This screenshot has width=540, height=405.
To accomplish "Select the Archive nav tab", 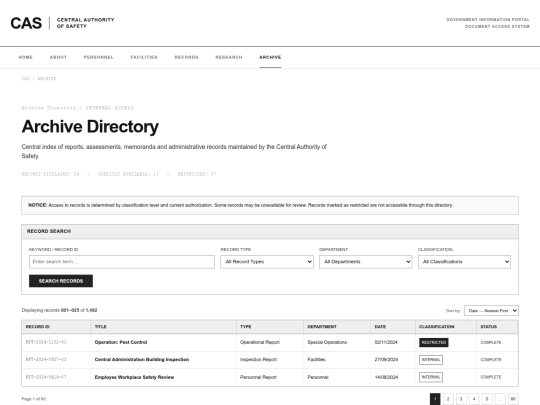I will click(x=270, y=57).
